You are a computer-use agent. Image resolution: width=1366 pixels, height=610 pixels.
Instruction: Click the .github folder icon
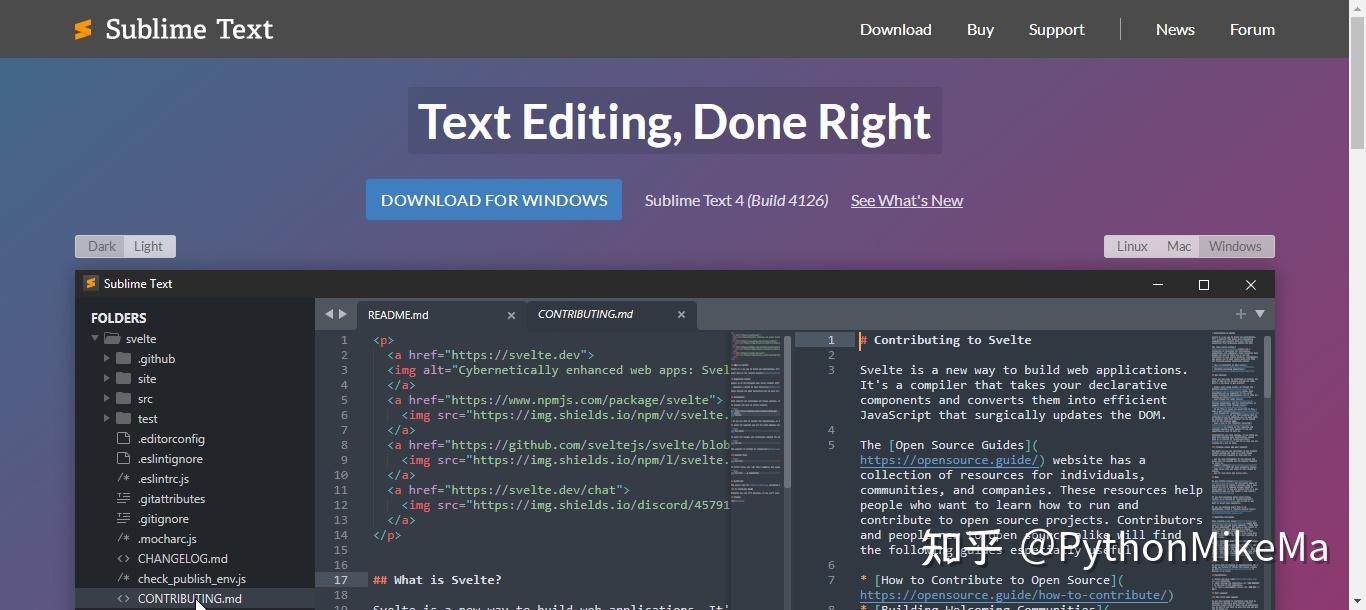point(124,358)
